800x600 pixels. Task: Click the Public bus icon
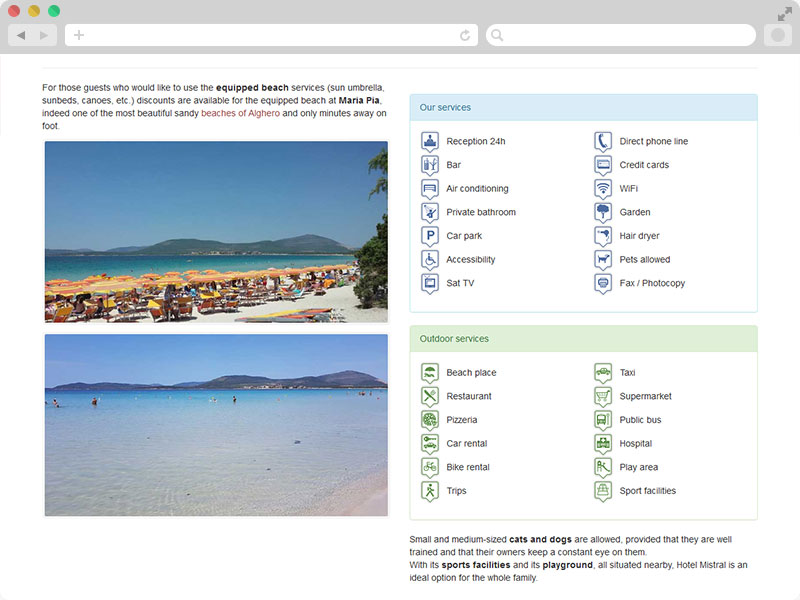tap(603, 419)
